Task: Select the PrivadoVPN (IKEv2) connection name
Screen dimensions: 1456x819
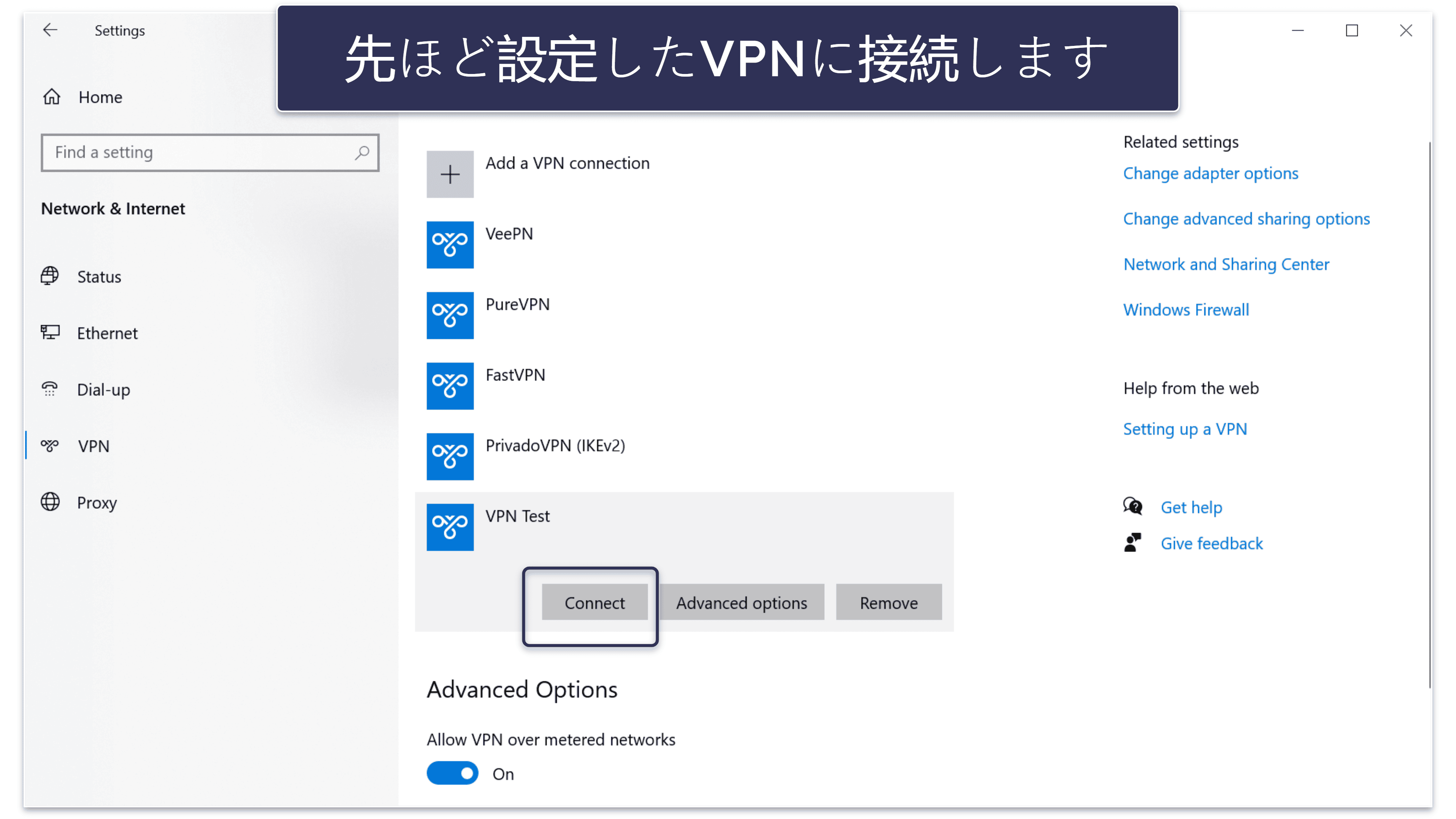Action: pos(556,446)
